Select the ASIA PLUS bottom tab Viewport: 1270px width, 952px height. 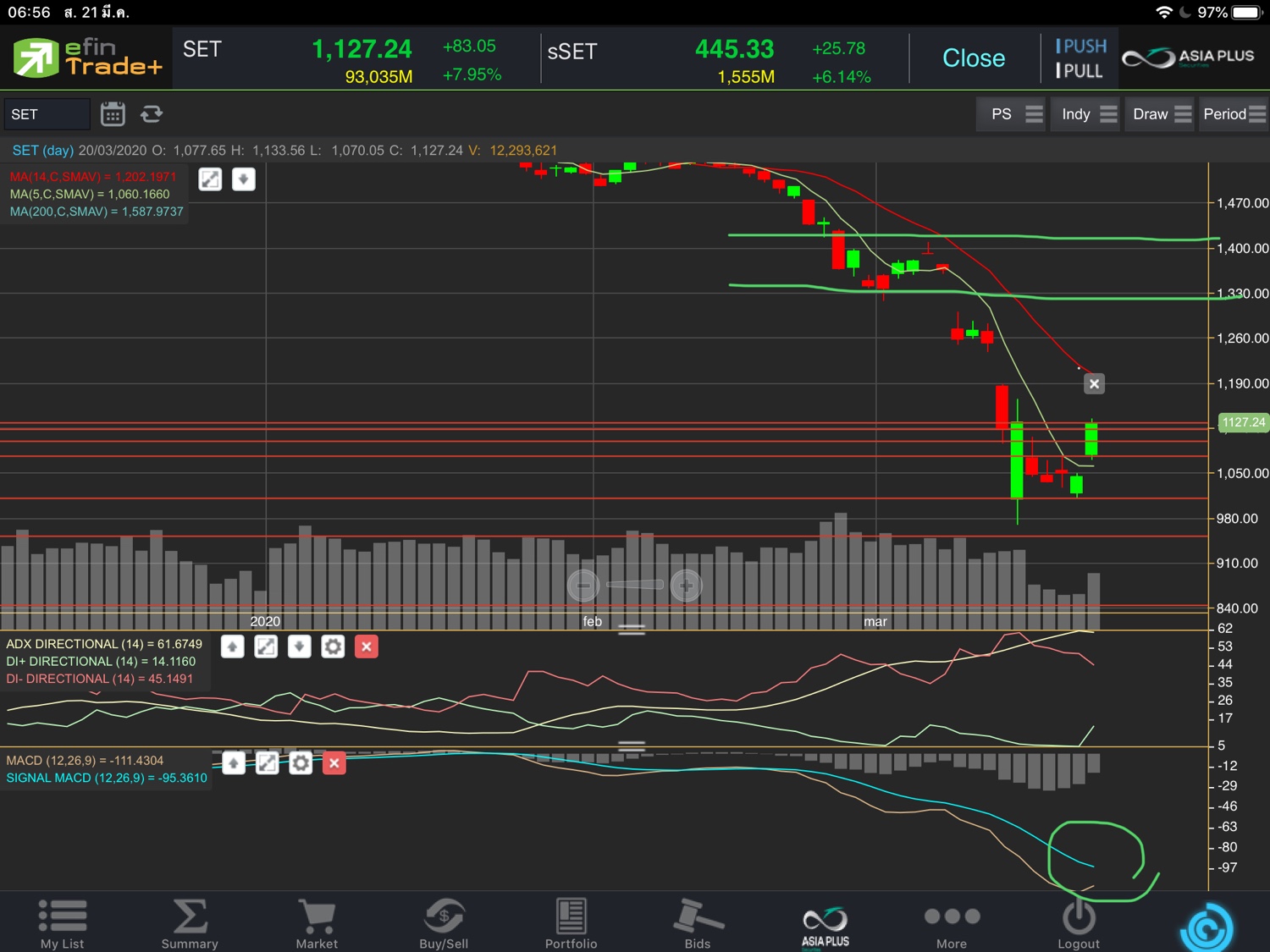coord(825,927)
